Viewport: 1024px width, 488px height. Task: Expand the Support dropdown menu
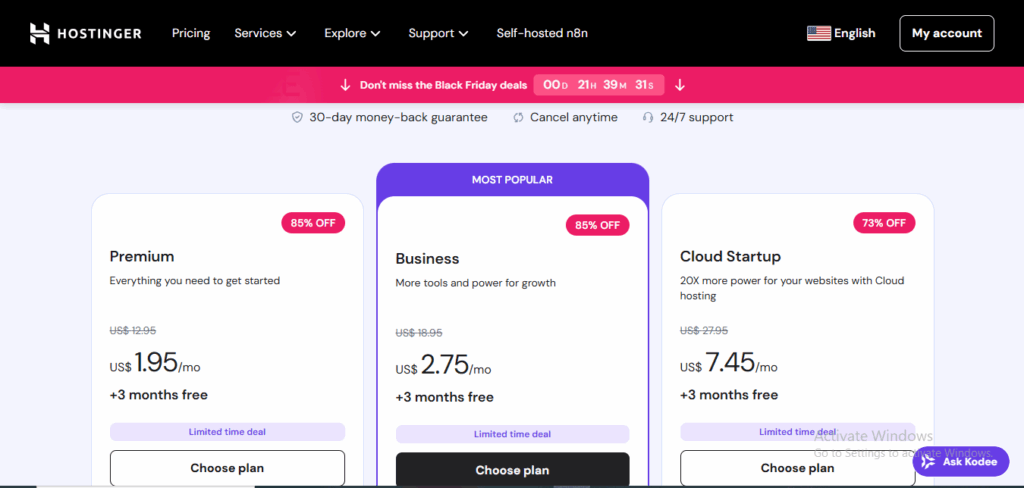click(438, 33)
